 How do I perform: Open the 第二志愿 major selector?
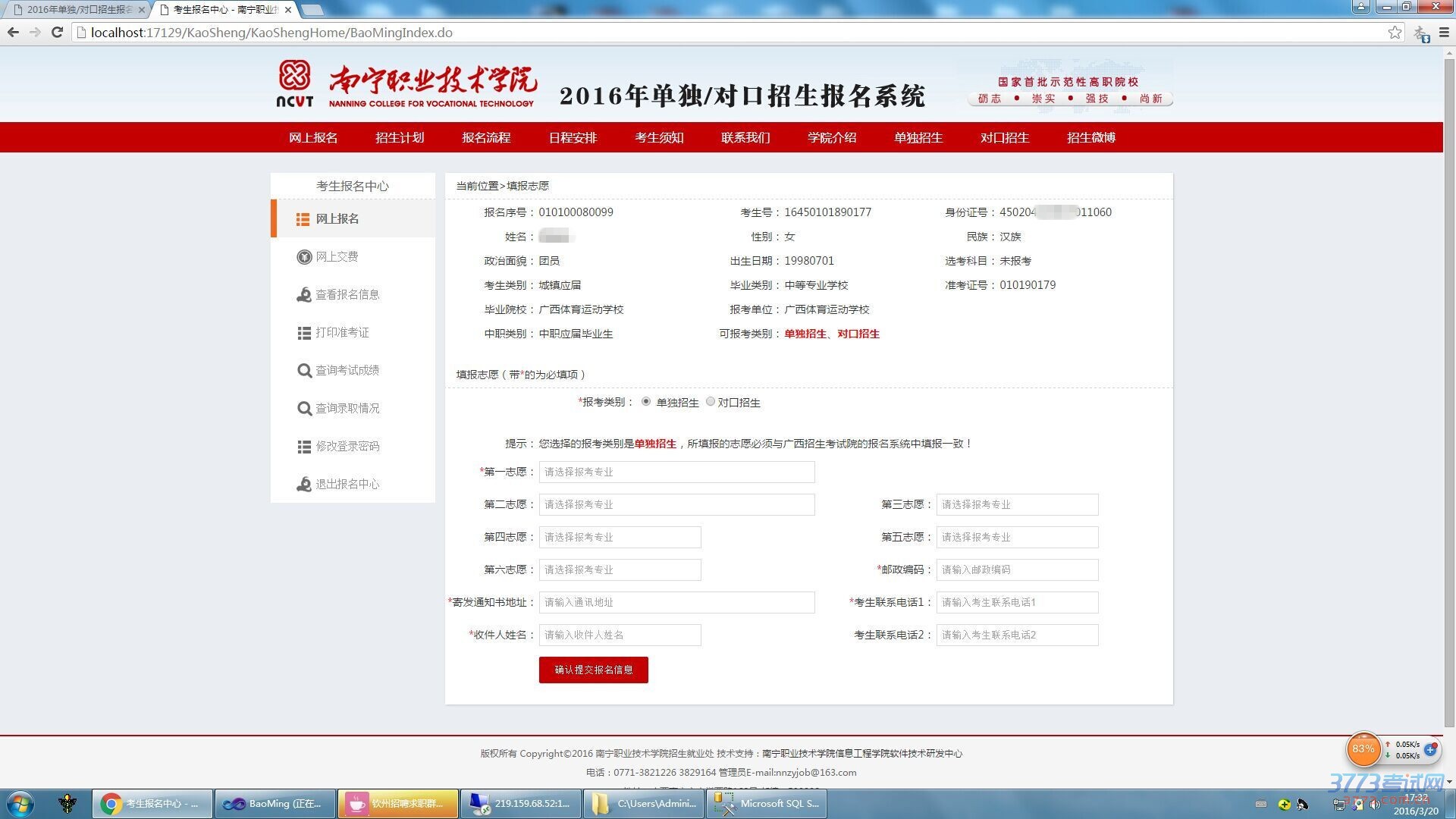point(676,504)
